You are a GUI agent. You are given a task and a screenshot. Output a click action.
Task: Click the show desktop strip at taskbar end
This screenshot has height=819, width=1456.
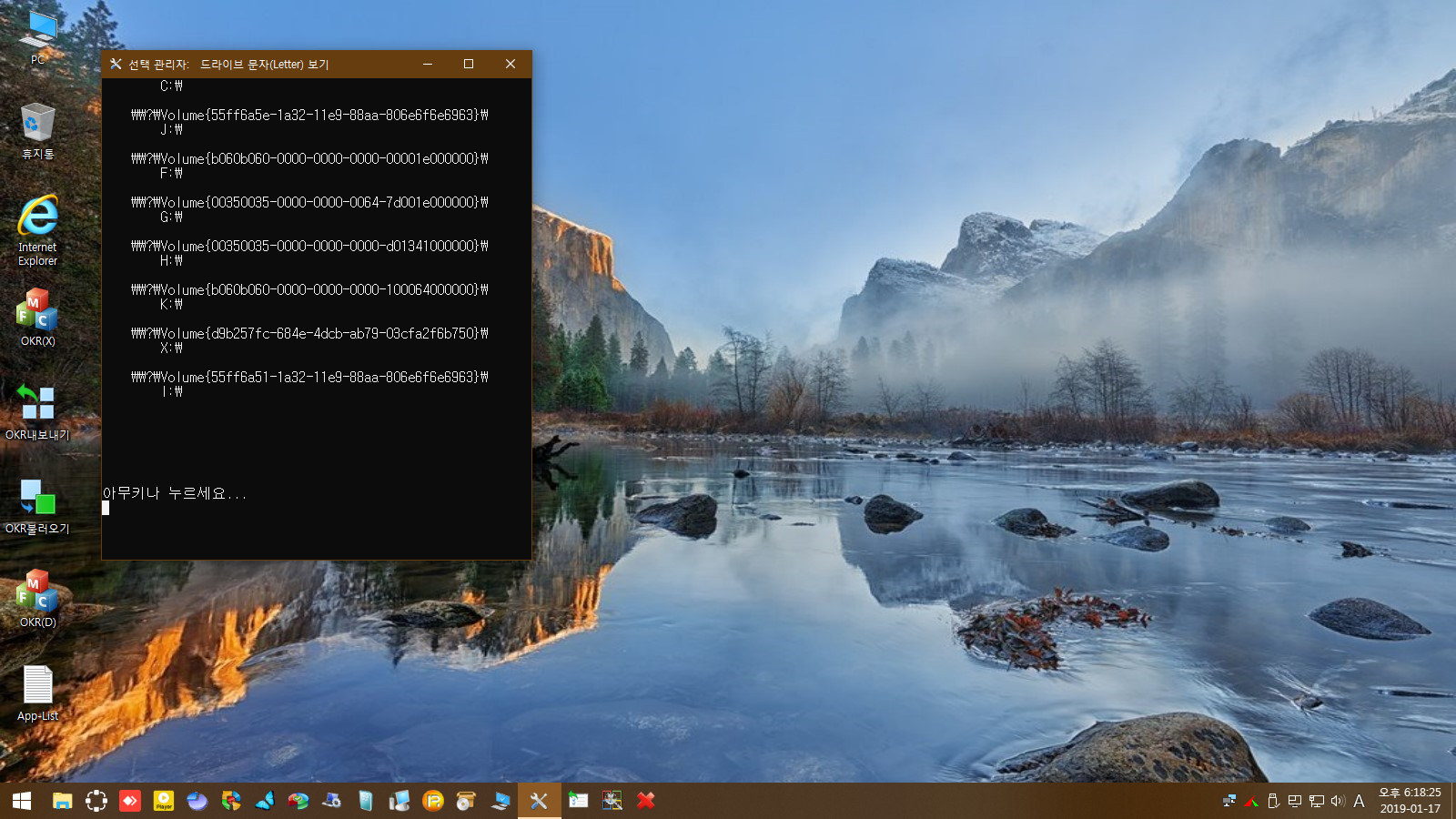[x=1453, y=801]
